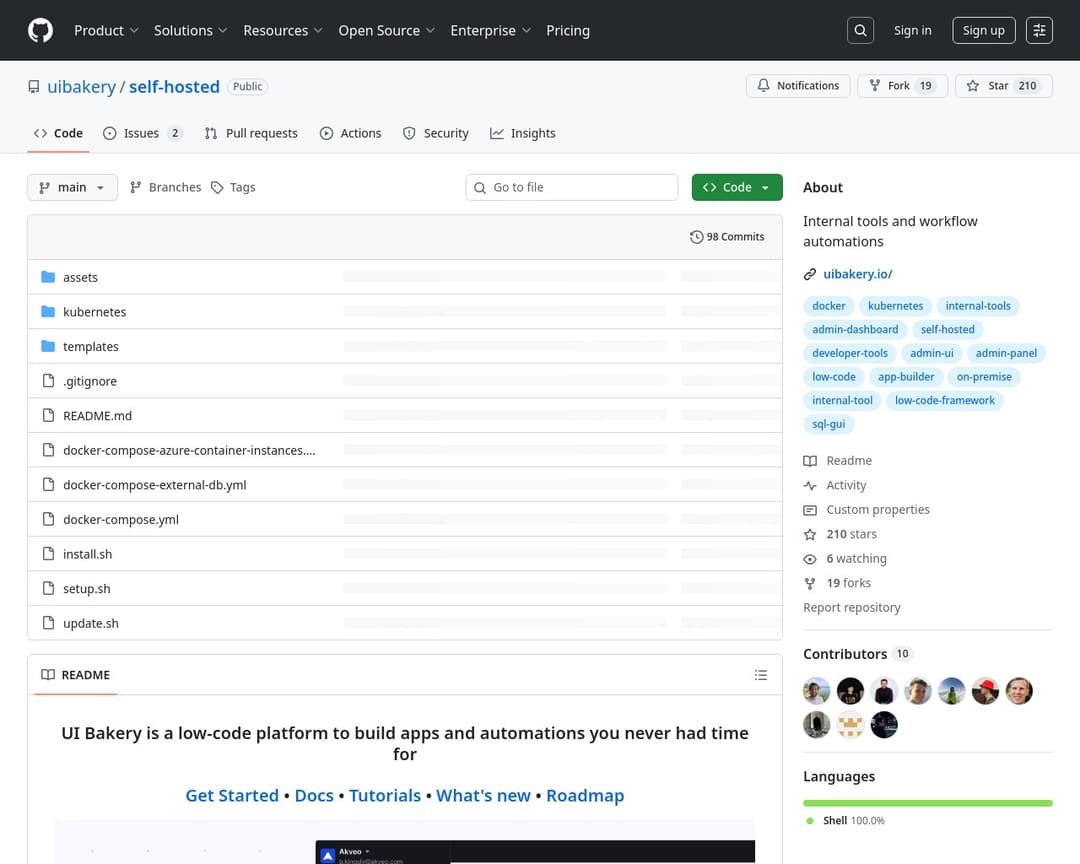Viewport: 1080px width, 864px height.
Task: Click the 98 Commits history icon
Action: coord(697,237)
